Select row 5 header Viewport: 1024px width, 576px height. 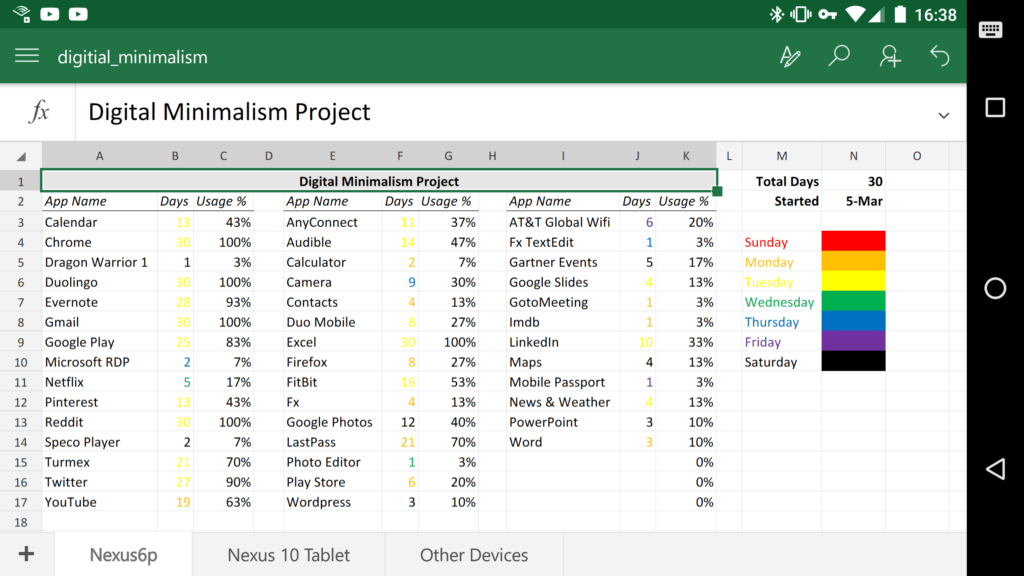click(x=21, y=263)
